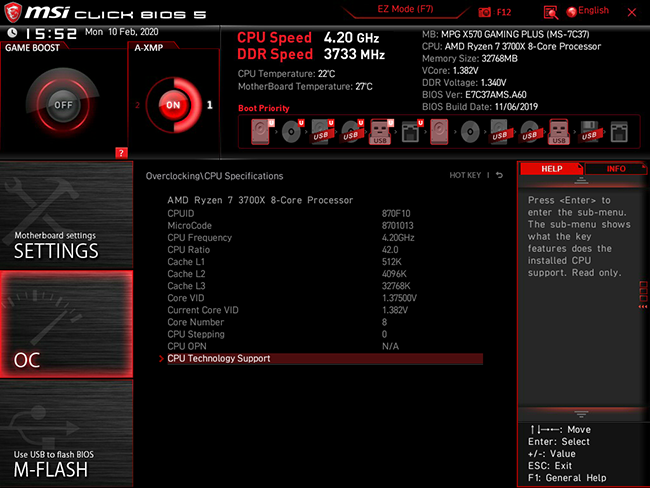
Task: Click the AMD Ryzen 7 3700X heading line
Action: (x=260, y=200)
